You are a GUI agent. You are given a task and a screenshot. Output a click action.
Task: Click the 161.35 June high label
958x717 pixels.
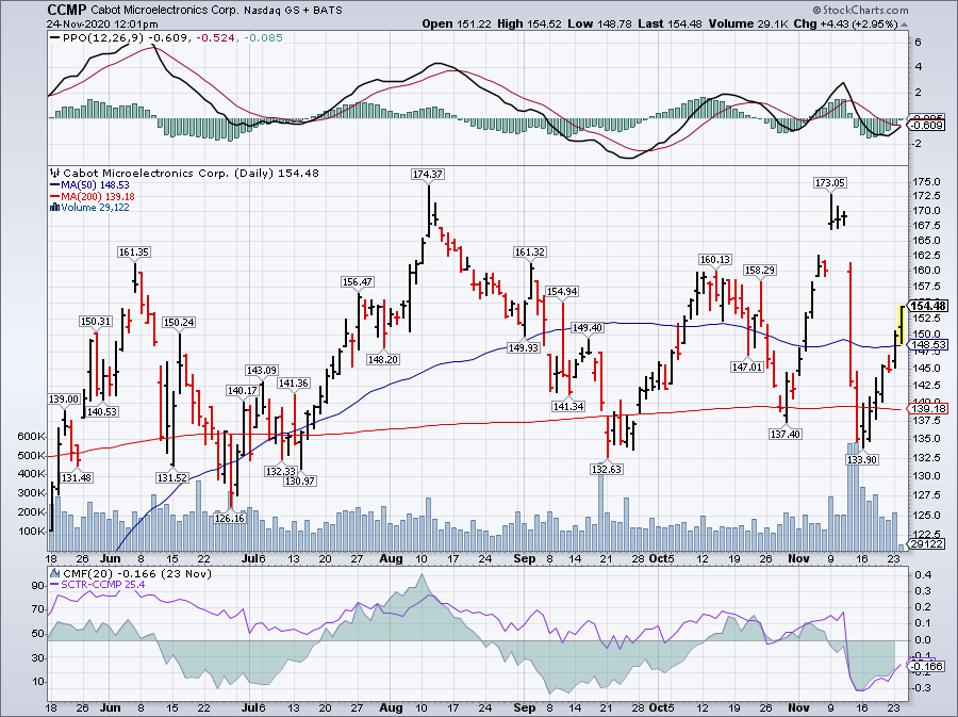pos(134,252)
